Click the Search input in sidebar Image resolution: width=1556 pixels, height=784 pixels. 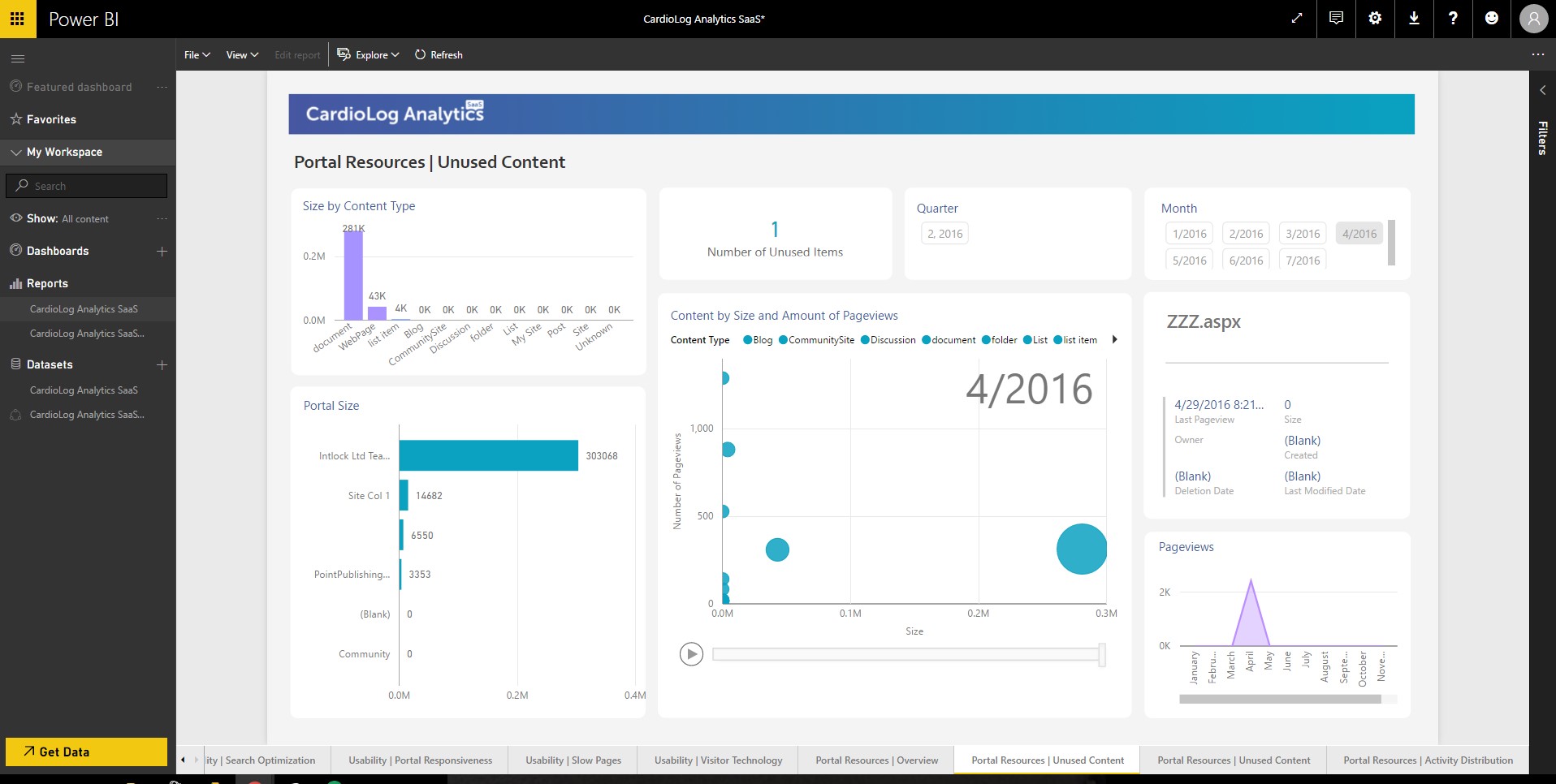coord(86,186)
